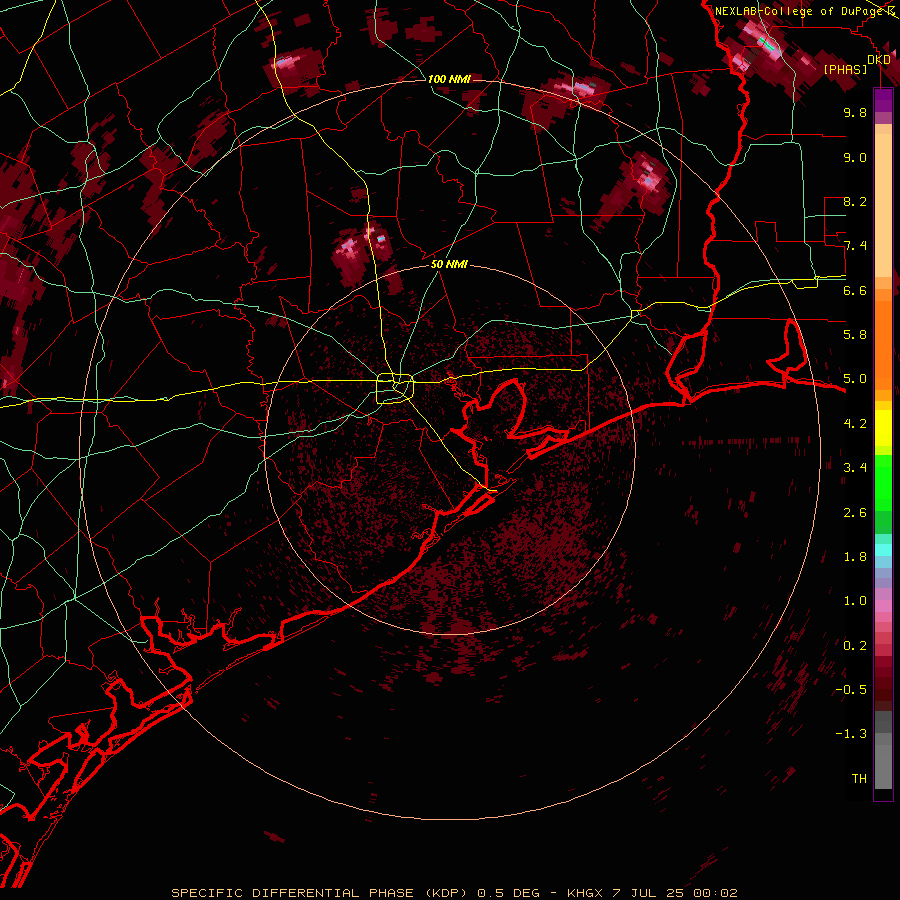Click the 7.4 scale value
The image size is (900, 900).
click(855, 246)
